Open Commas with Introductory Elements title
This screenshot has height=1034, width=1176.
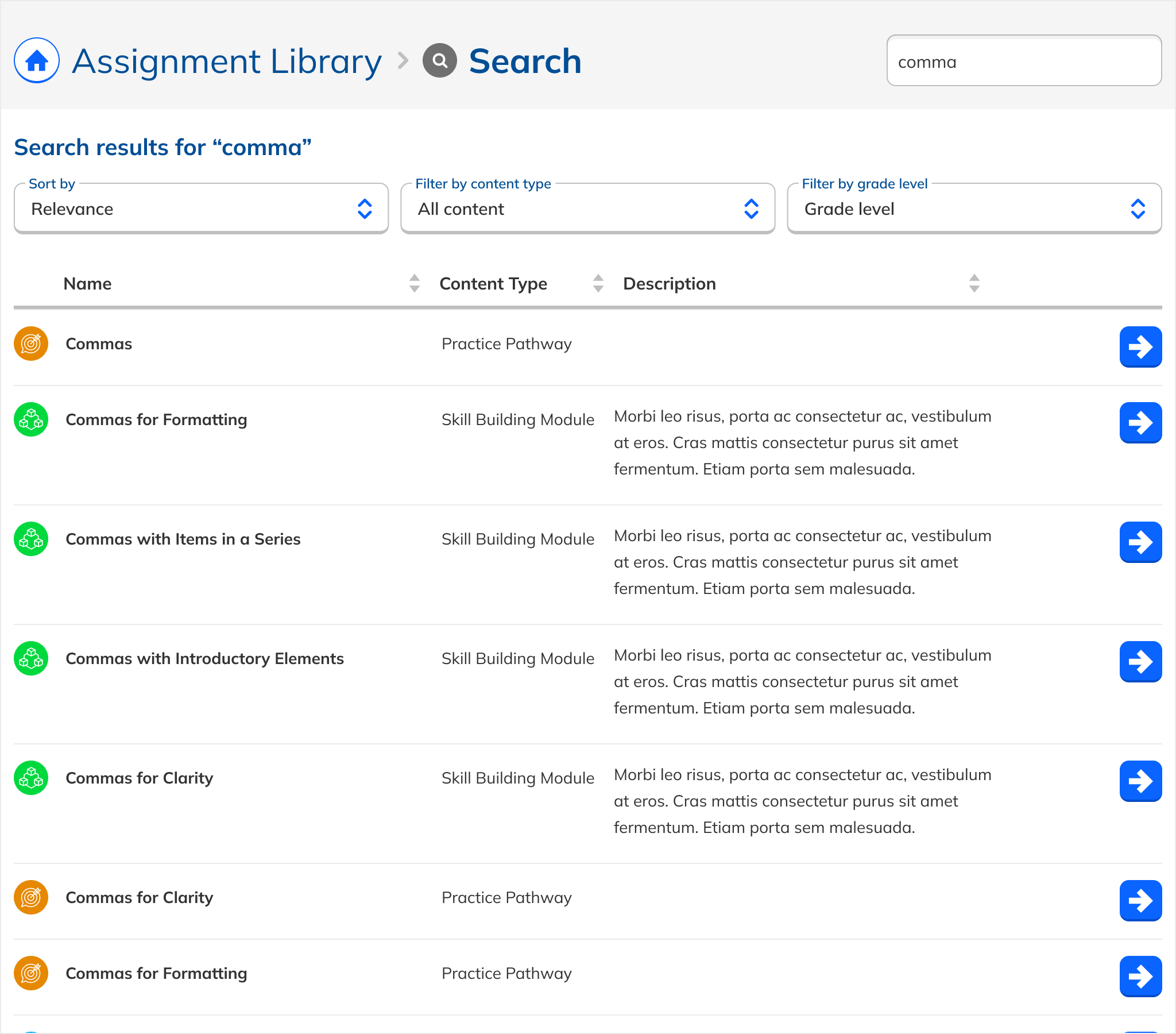(204, 659)
